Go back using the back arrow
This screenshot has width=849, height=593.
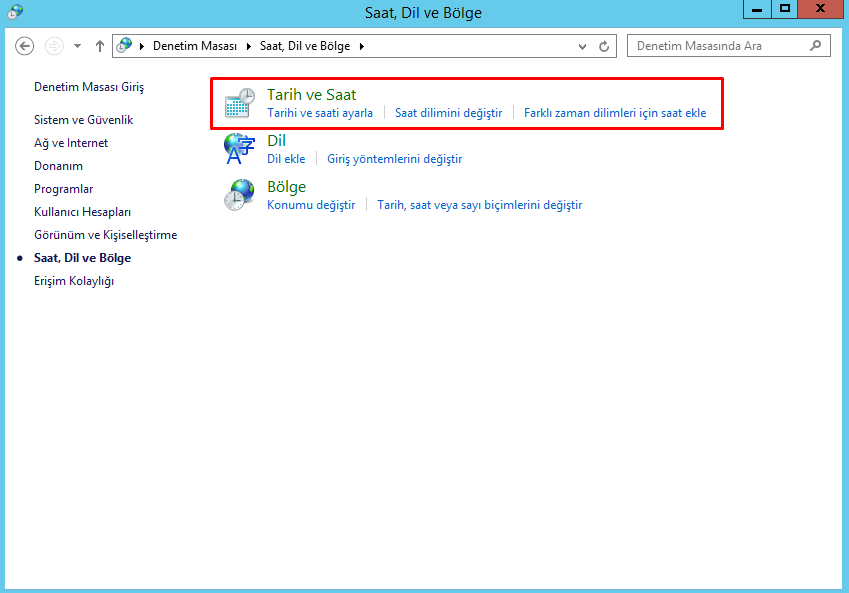click(x=24, y=46)
